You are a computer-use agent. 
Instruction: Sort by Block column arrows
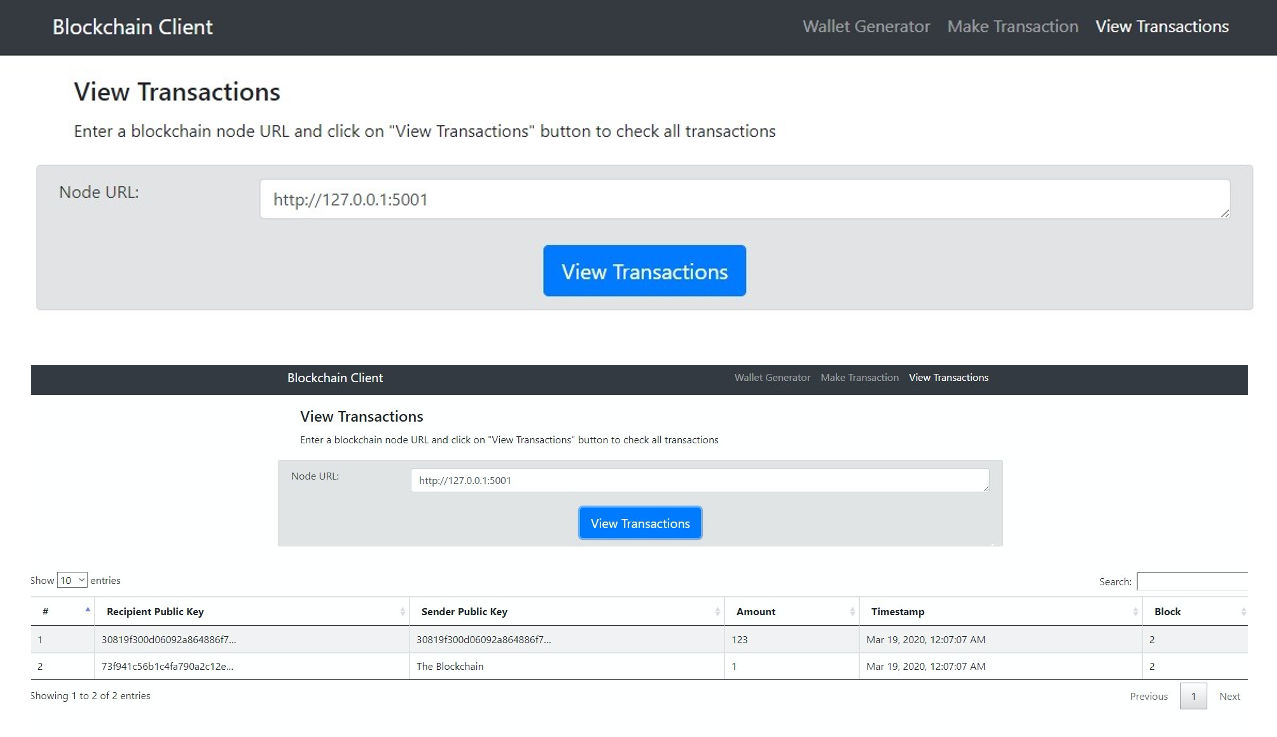(x=1243, y=612)
